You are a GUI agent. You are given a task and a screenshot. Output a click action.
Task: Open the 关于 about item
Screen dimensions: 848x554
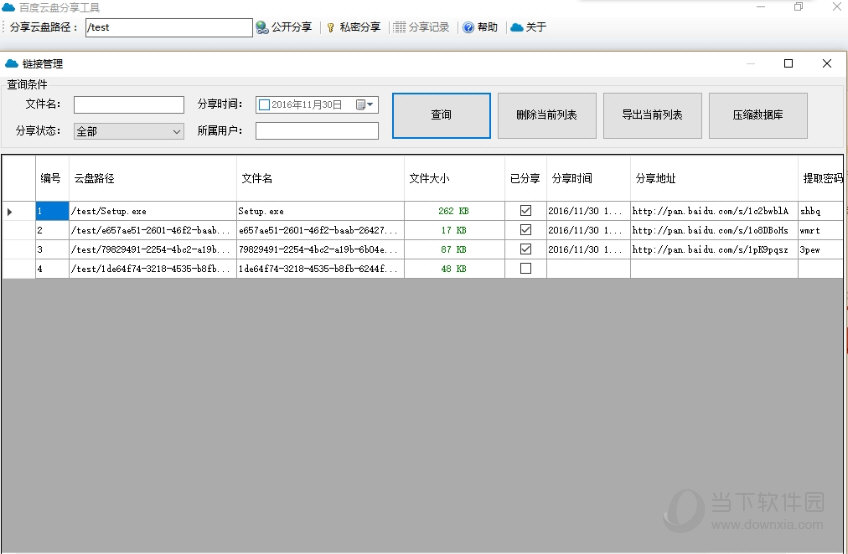pyautogui.click(x=528, y=27)
